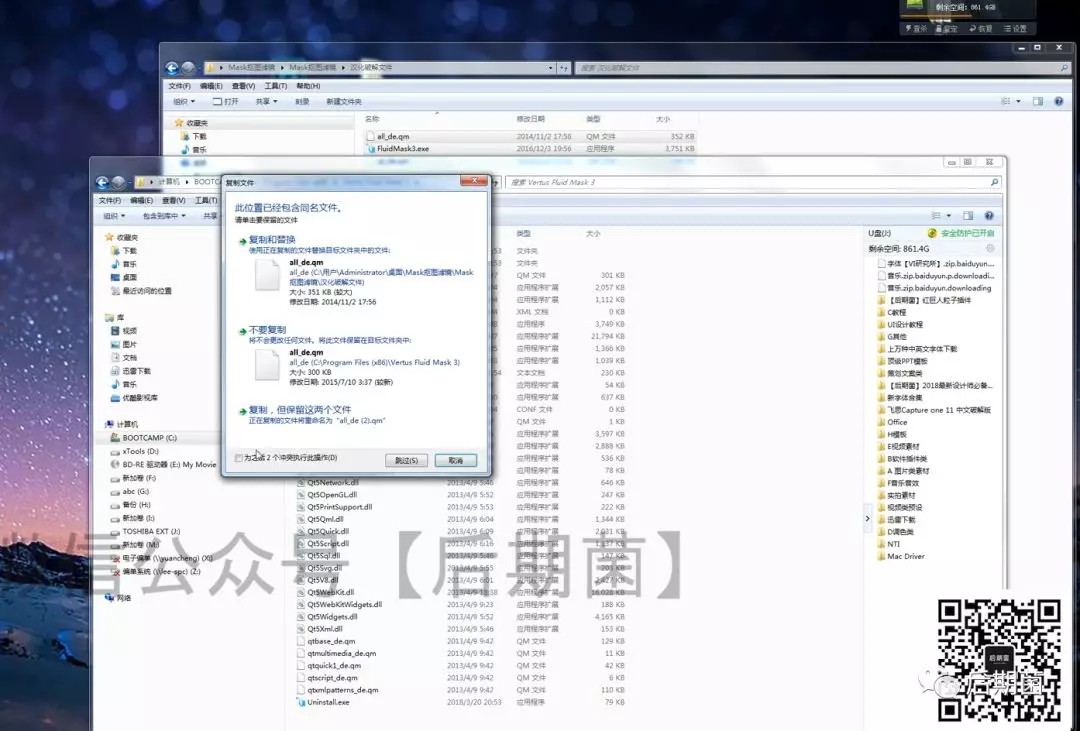Select qtbase_de.qm file
This screenshot has width=1080, height=731.
[x=331, y=641]
